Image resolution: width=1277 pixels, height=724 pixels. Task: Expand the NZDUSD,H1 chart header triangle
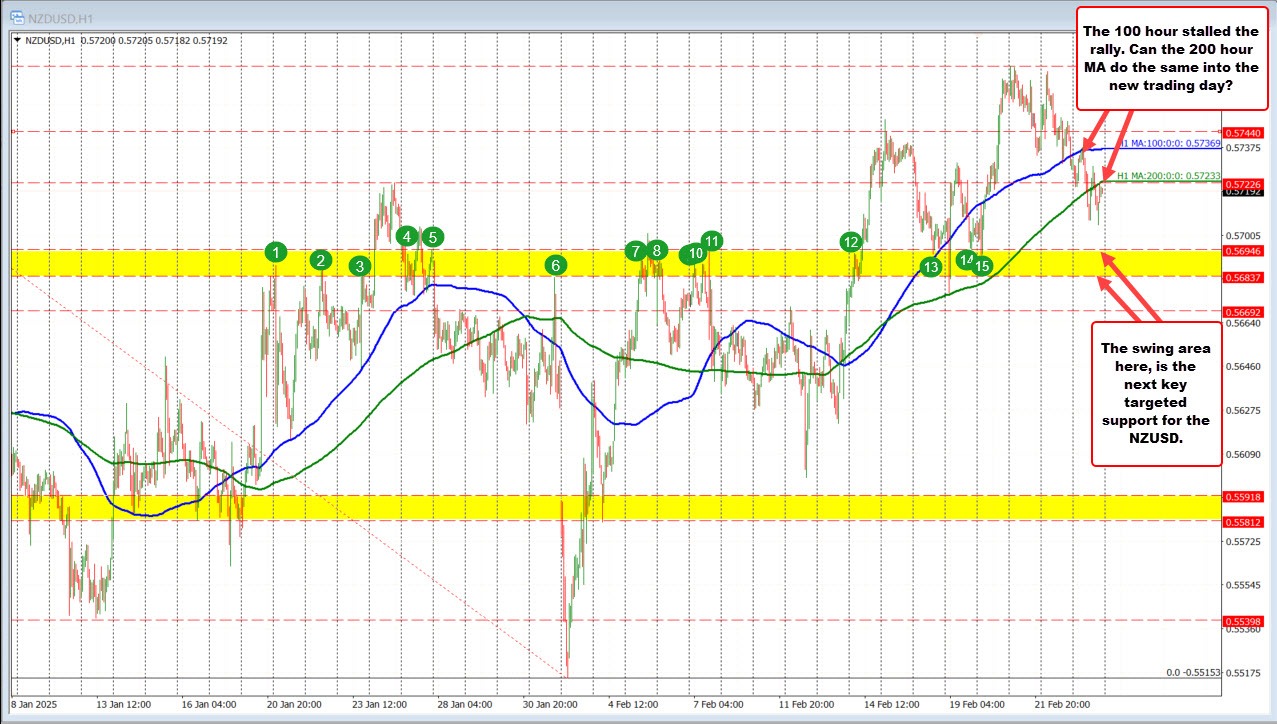17,40
